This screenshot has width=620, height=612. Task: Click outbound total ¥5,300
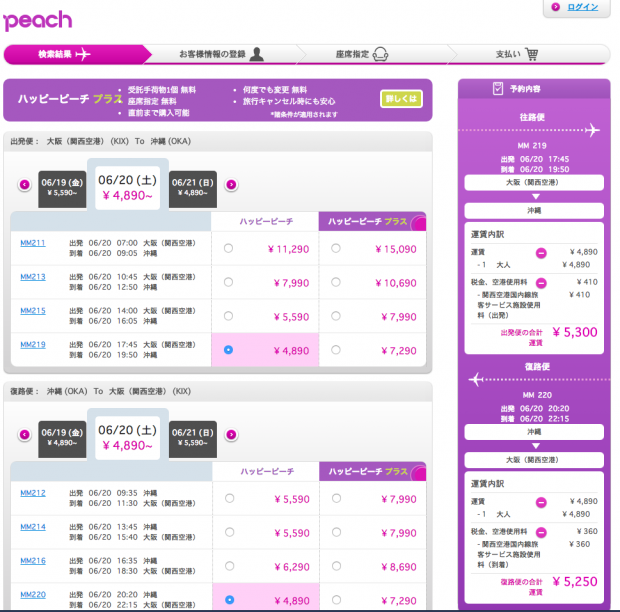click(x=575, y=332)
